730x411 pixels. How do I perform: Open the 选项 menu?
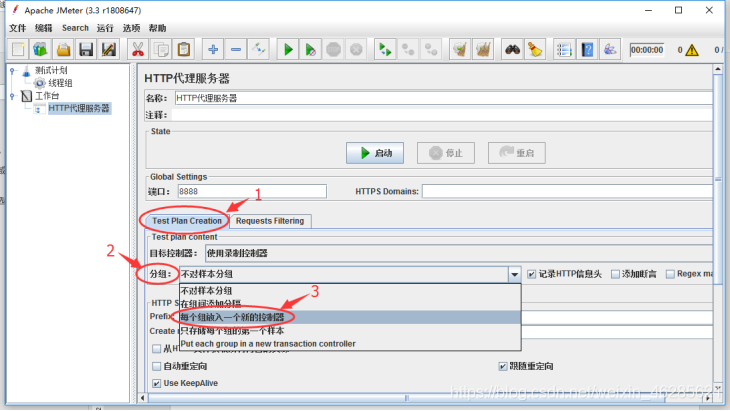(131, 28)
